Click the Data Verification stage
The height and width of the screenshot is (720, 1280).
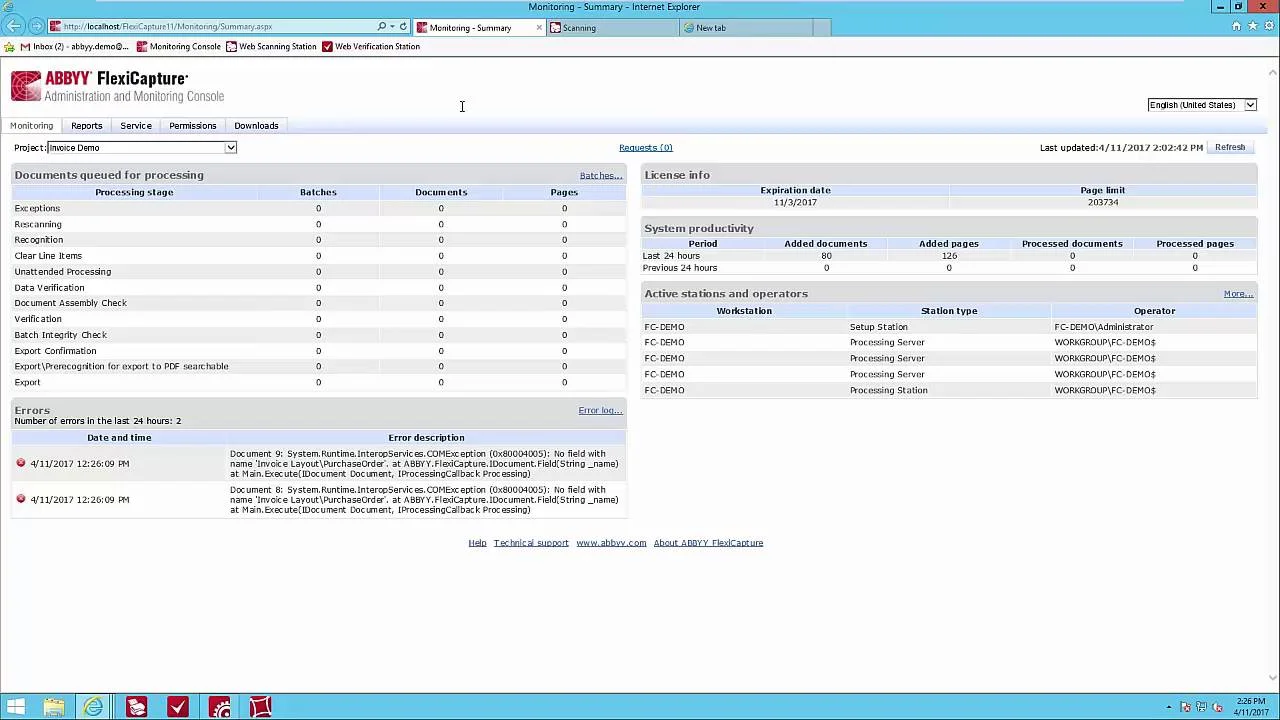click(x=49, y=288)
